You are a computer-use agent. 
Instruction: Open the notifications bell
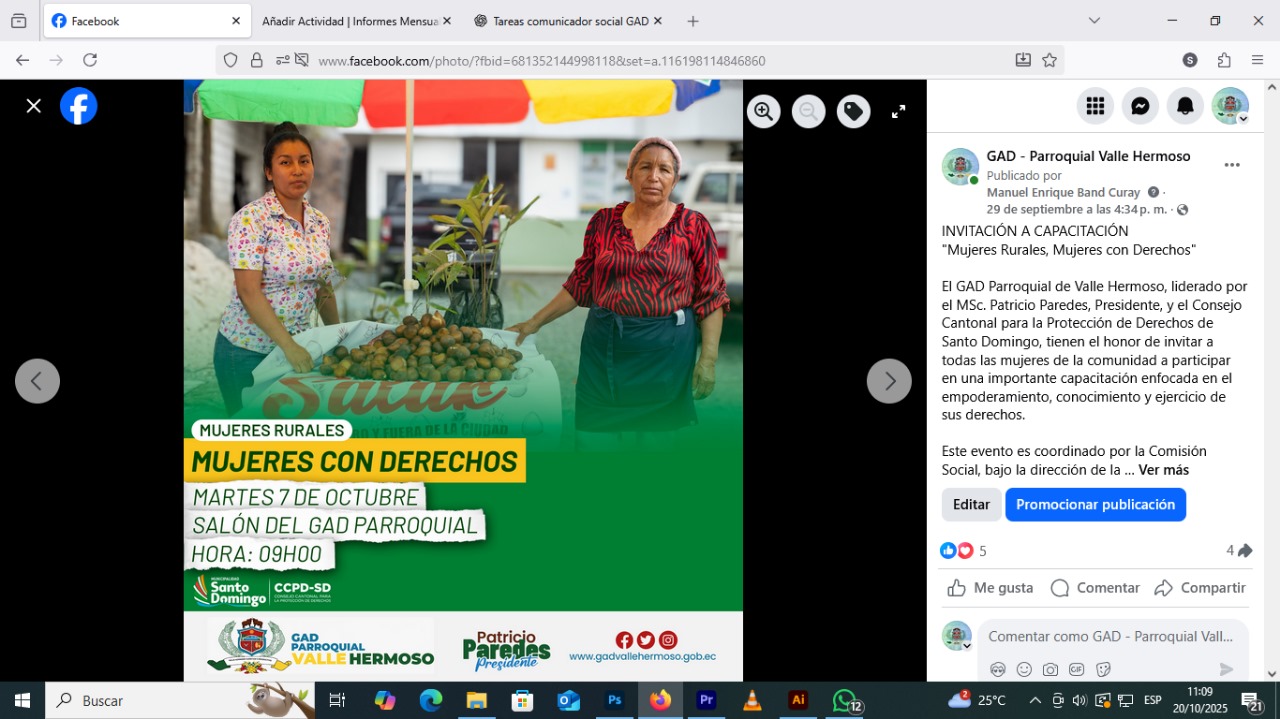(x=1185, y=106)
